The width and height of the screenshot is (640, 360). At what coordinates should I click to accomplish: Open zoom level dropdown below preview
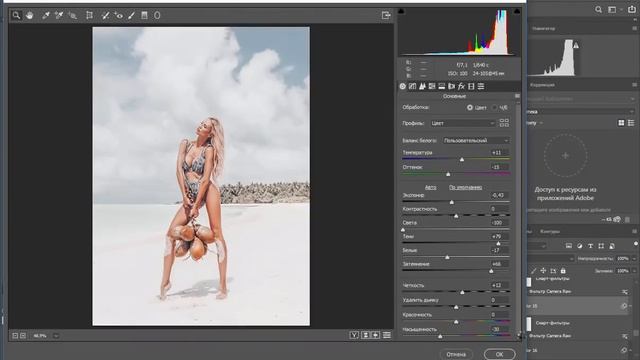click(56, 336)
